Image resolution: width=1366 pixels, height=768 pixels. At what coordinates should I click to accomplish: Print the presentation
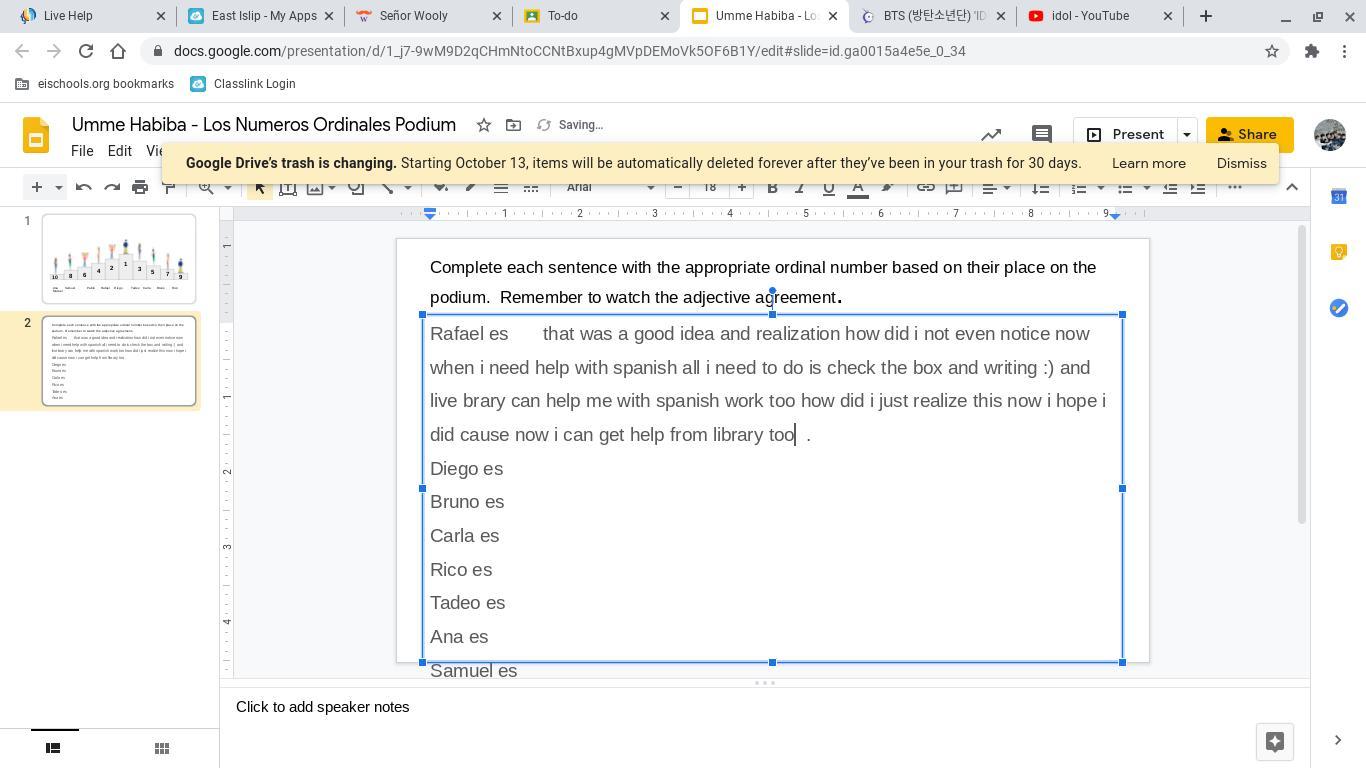pos(140,187)
